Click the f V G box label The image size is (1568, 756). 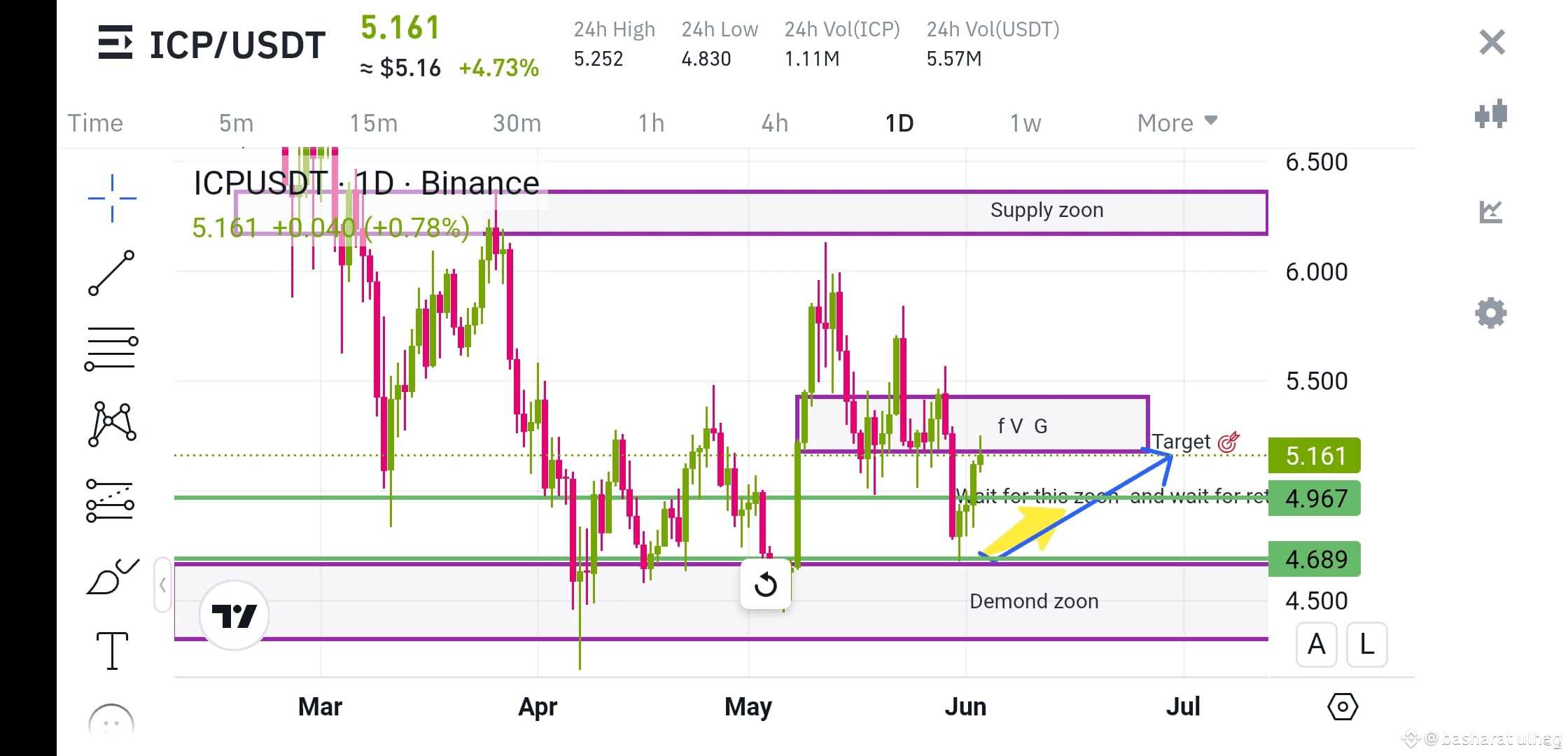tap(1022, 426)
